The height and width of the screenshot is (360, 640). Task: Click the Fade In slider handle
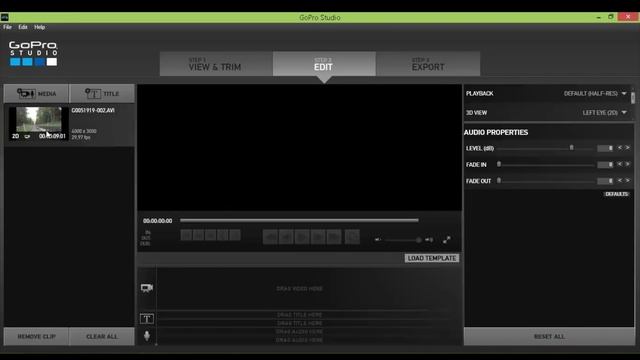click(x=499, y=164)
